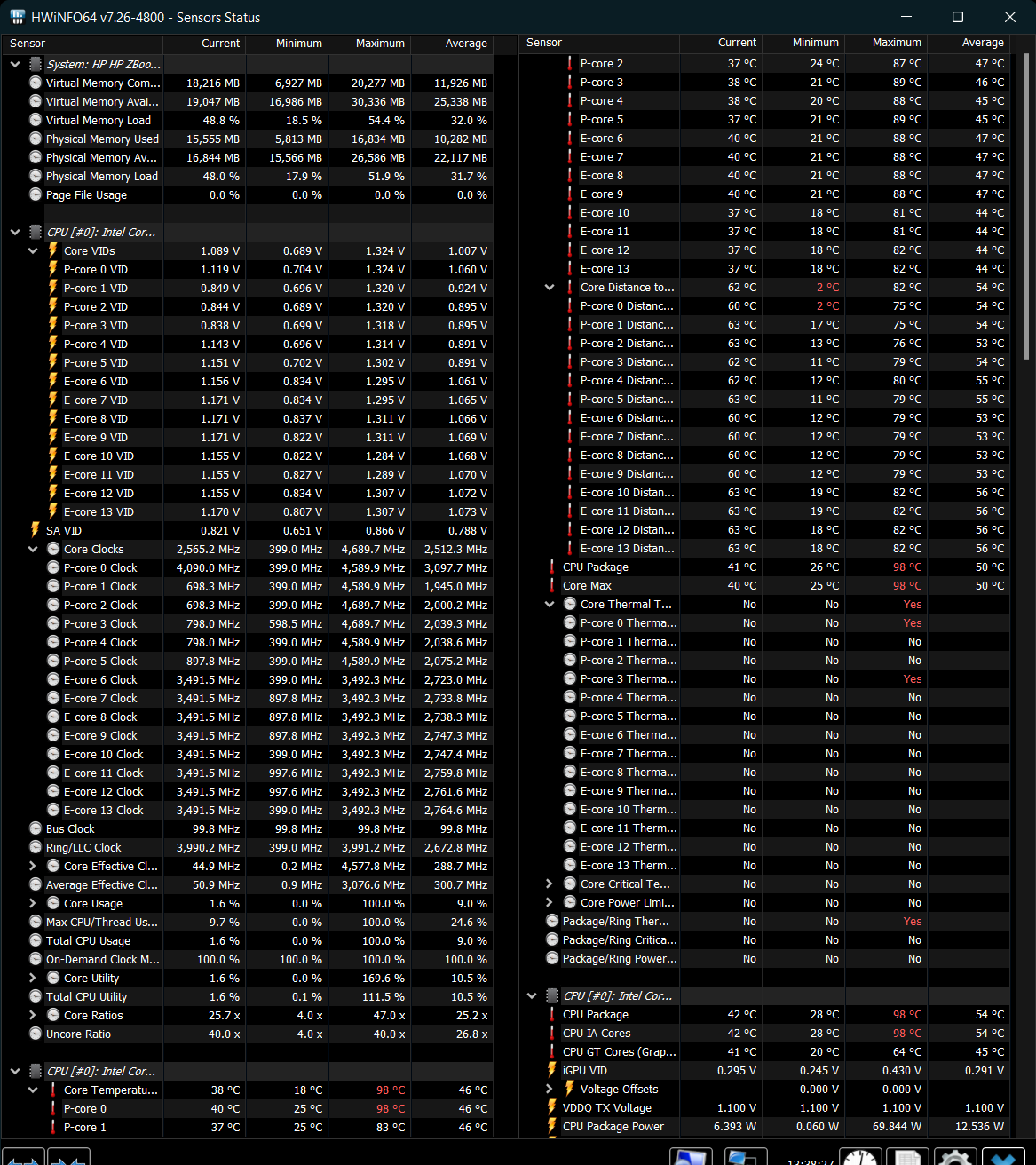1036x1165 pixels.
Task: Click the clock icon in the bottom toolbar
Action: (x=859, y=1157)
